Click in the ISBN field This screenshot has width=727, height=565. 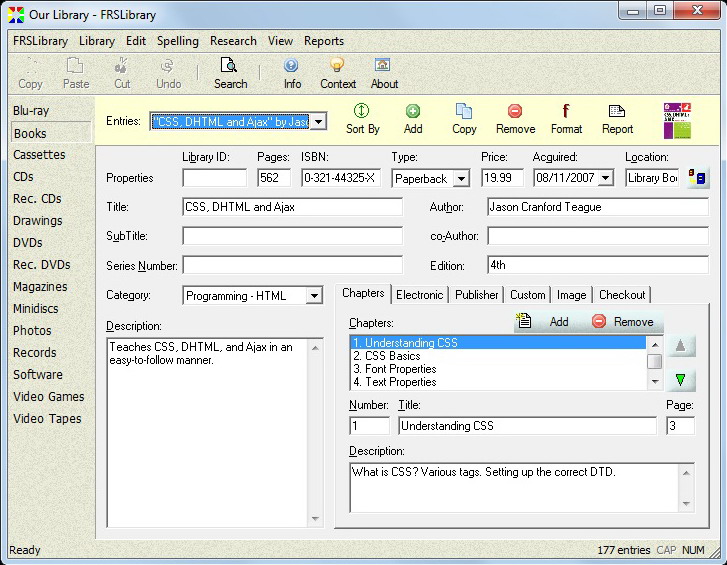coord(341,178)
